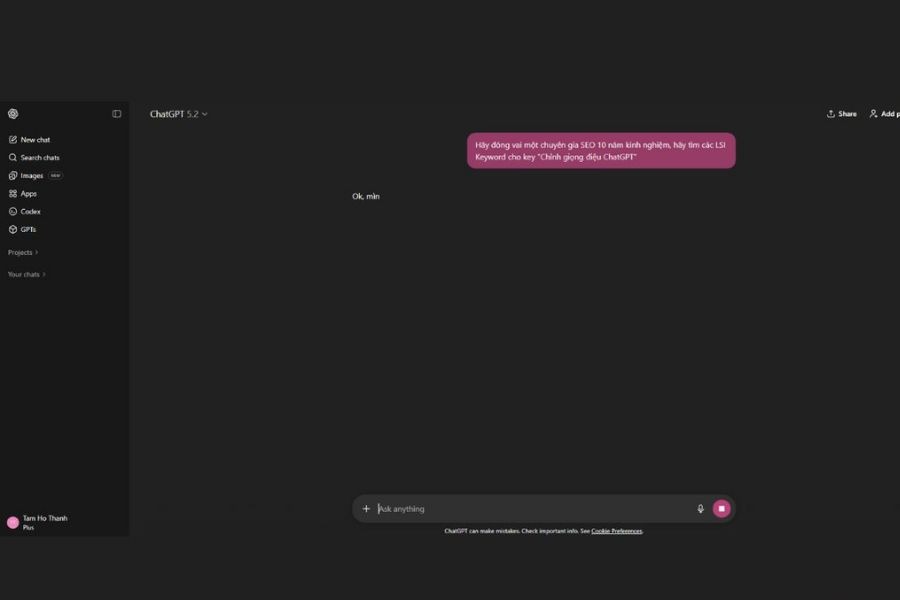Viewport: 900px width, 600px height.
Task: Open the GPTs icon entry
Action: click(13, 229)
